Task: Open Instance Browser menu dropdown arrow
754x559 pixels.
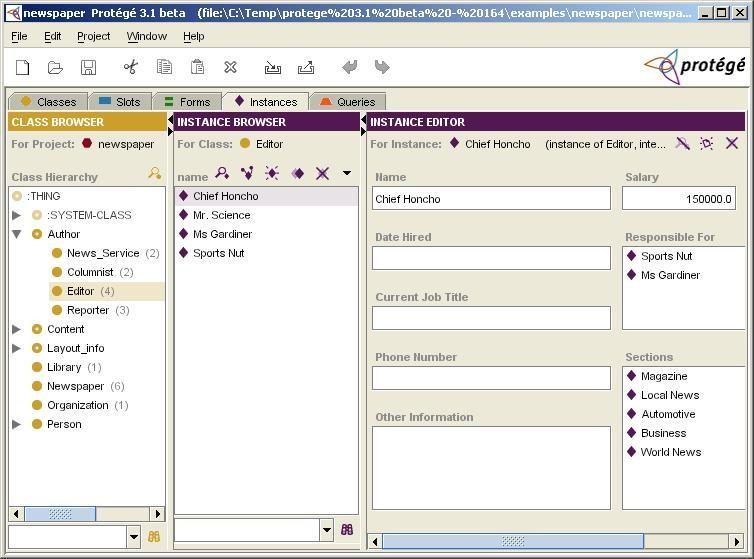Action: 347,173
